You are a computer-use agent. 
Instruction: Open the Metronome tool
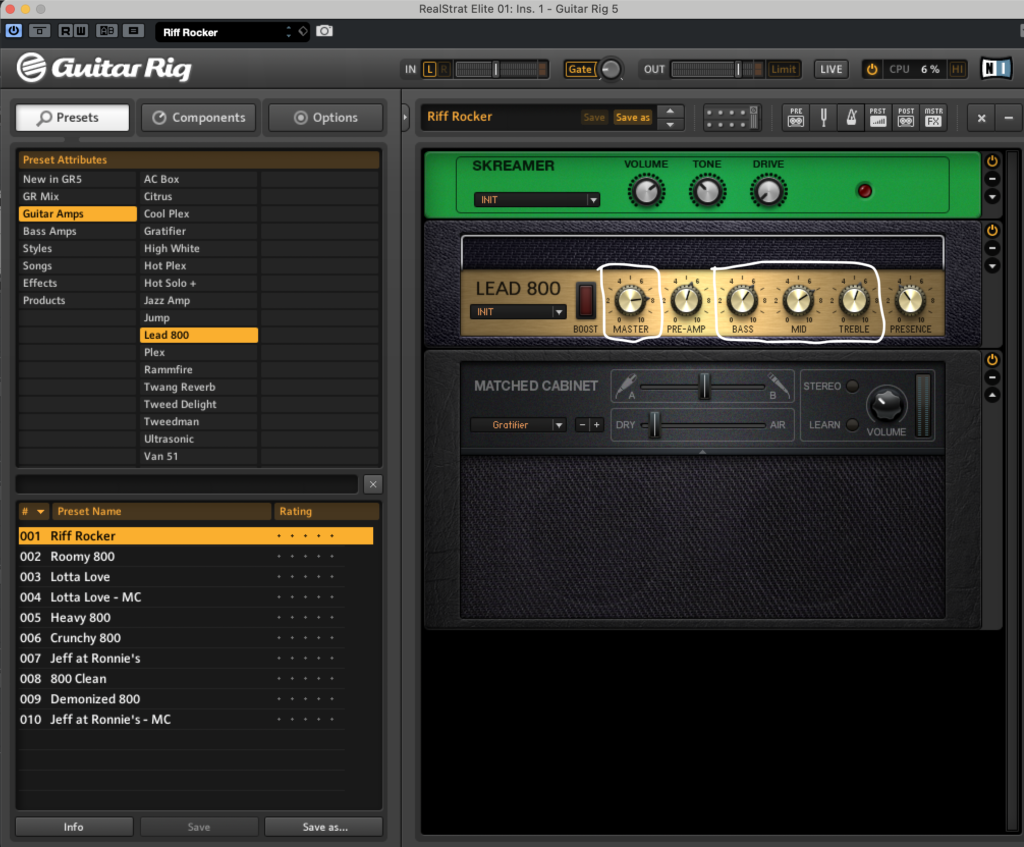(x=851, y=117)
